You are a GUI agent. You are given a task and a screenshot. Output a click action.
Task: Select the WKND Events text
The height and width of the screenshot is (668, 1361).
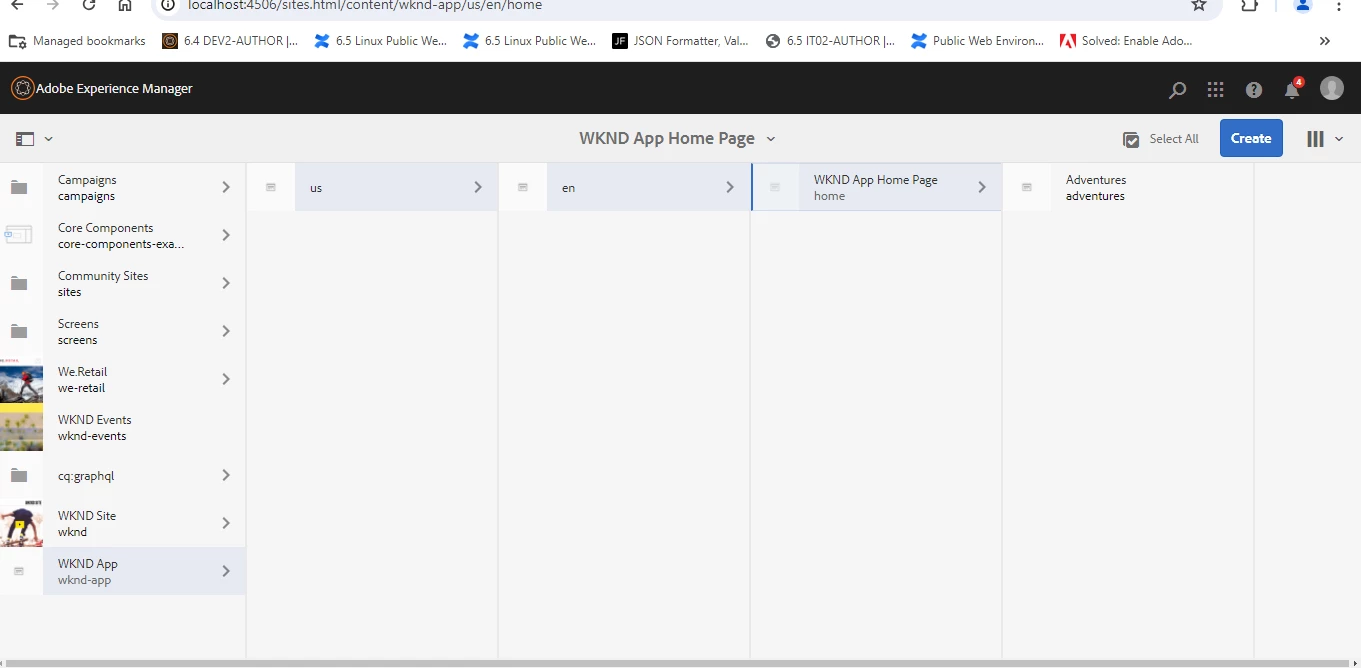(95, 420)
